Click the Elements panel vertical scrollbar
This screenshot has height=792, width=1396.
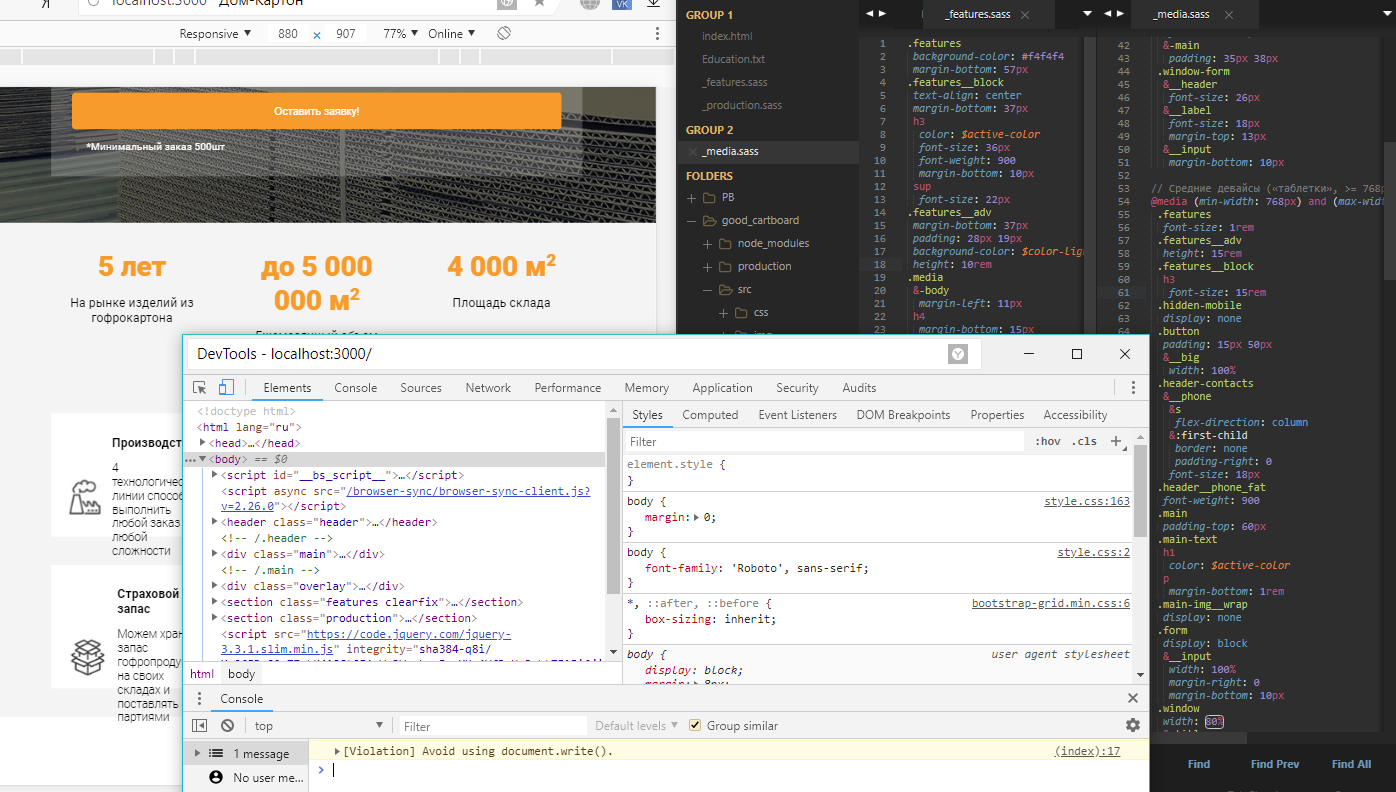(x=611, y=504)
